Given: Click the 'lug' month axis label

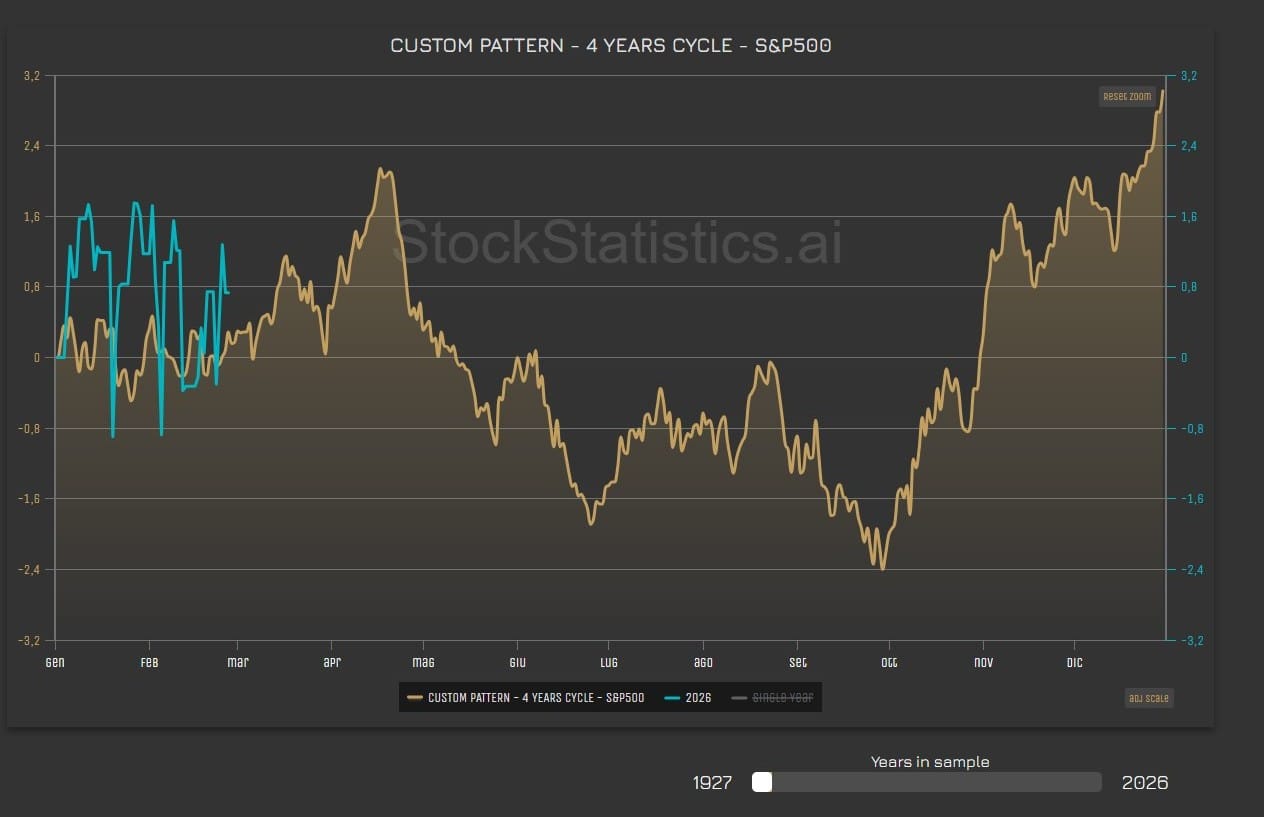Looking at the screenshot, I should pos(608,662).
